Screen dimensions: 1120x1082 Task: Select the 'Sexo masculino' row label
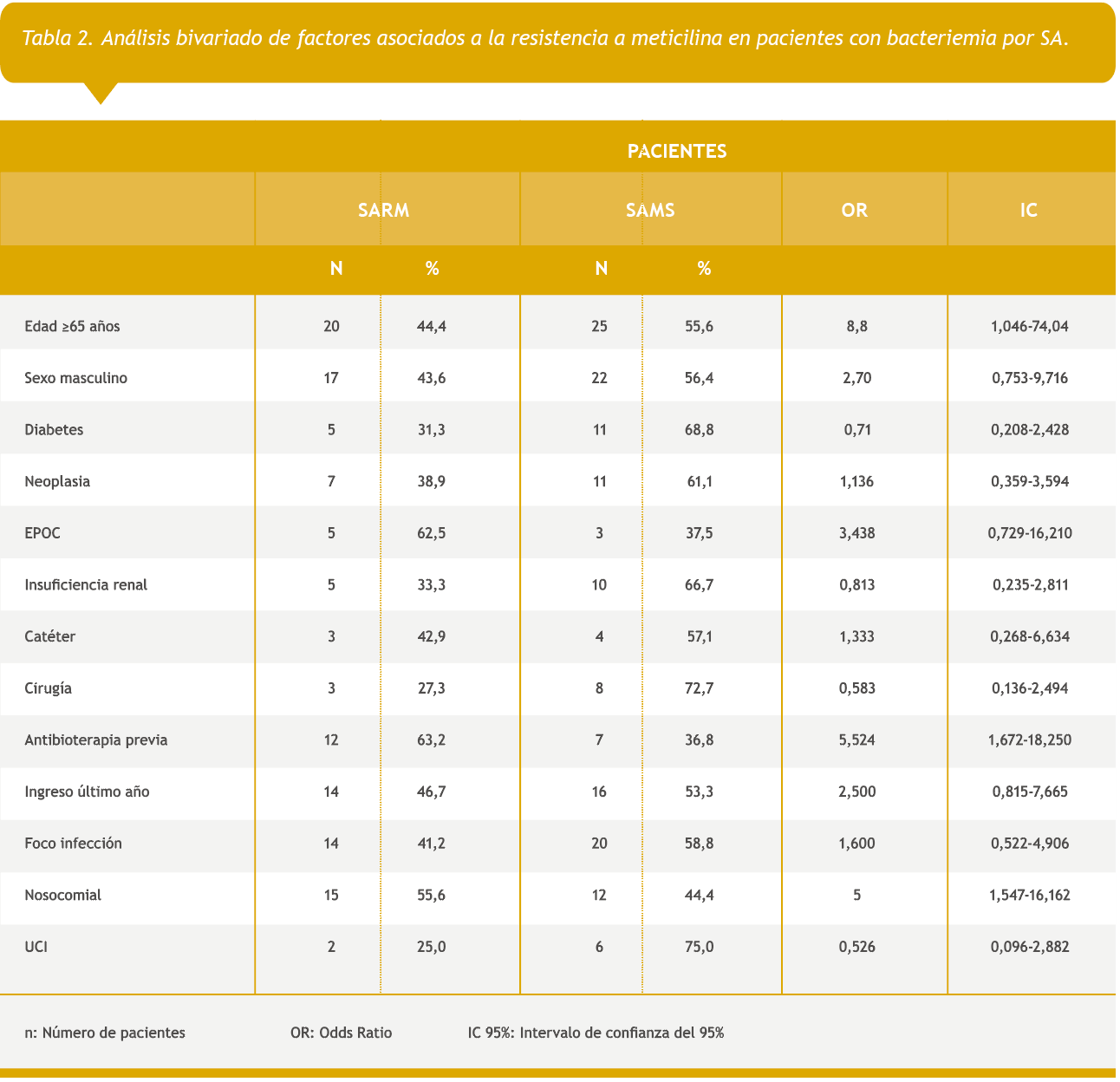point(76,378)
